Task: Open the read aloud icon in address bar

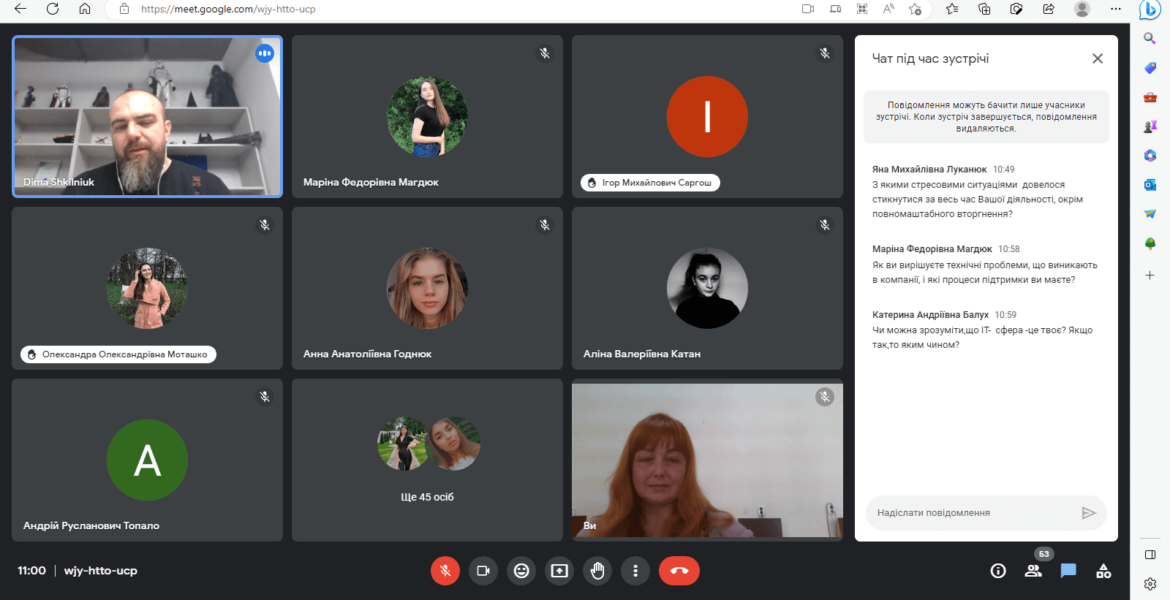Action: pyautogui.click(x=889, y=9)
